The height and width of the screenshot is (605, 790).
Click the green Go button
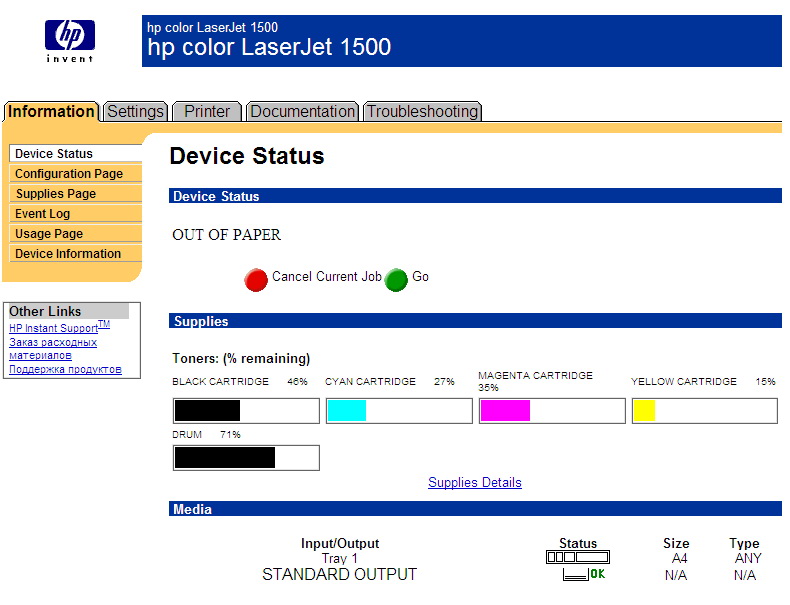click(396, 280)
